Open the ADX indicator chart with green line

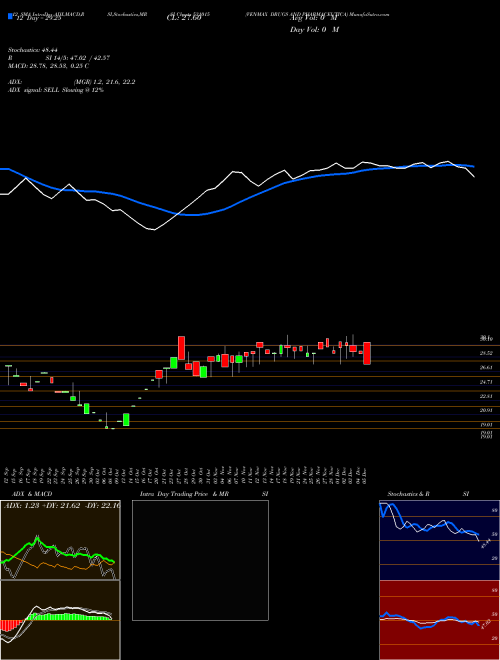point(60,540)
